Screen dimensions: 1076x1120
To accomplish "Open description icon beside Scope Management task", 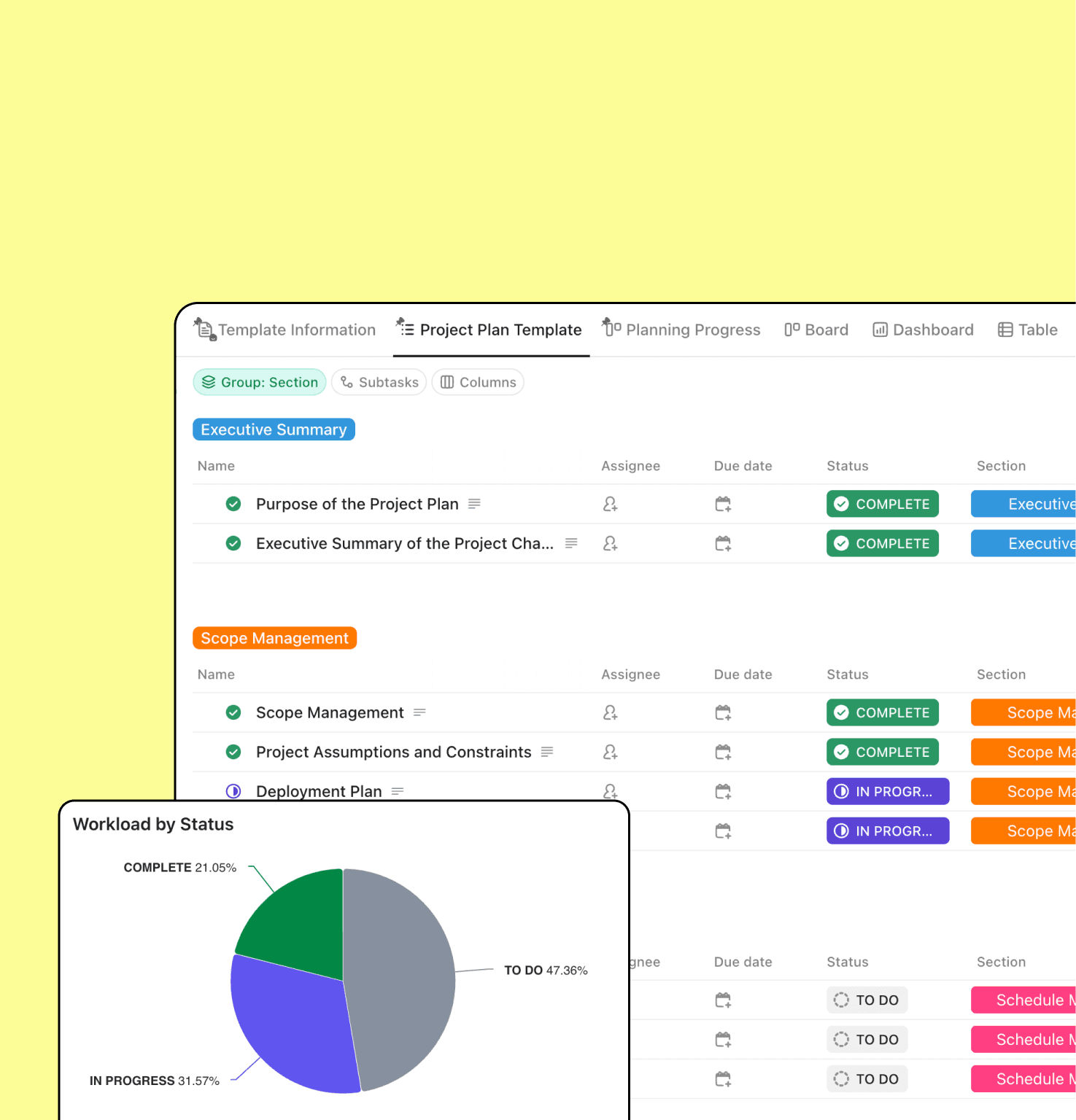I will pos(419,712).
